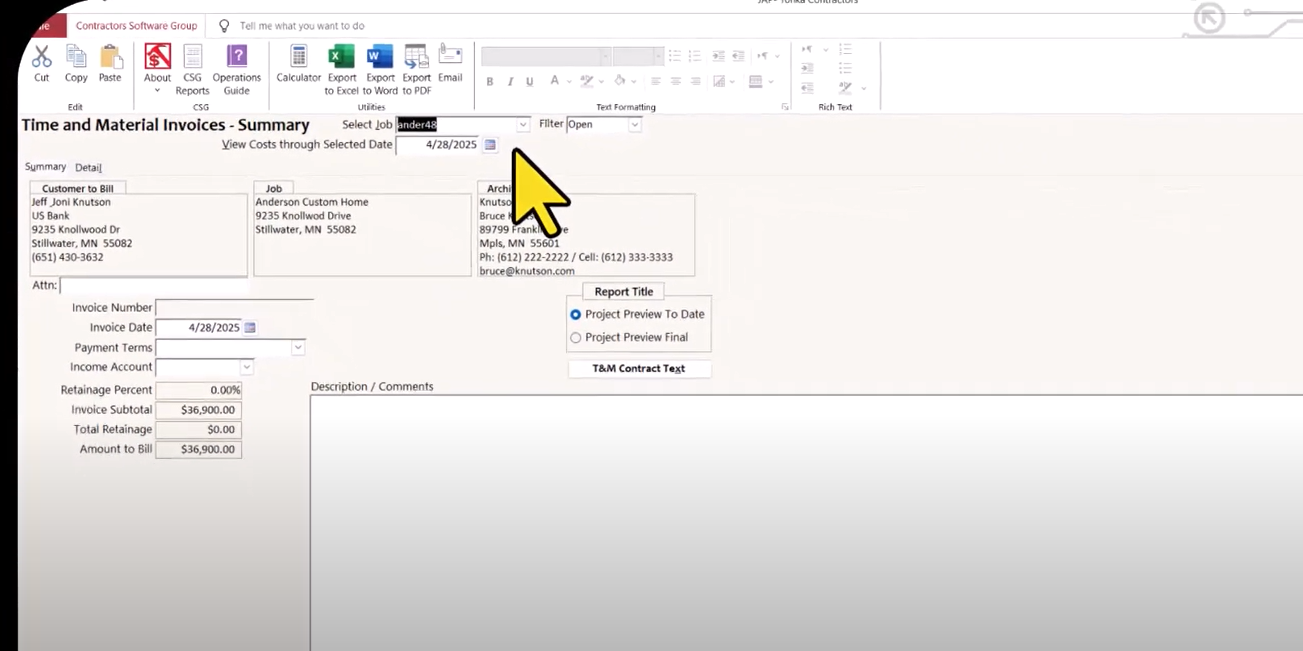
Task: Expand the Income Account dropdown
Action: coord(245,367)
